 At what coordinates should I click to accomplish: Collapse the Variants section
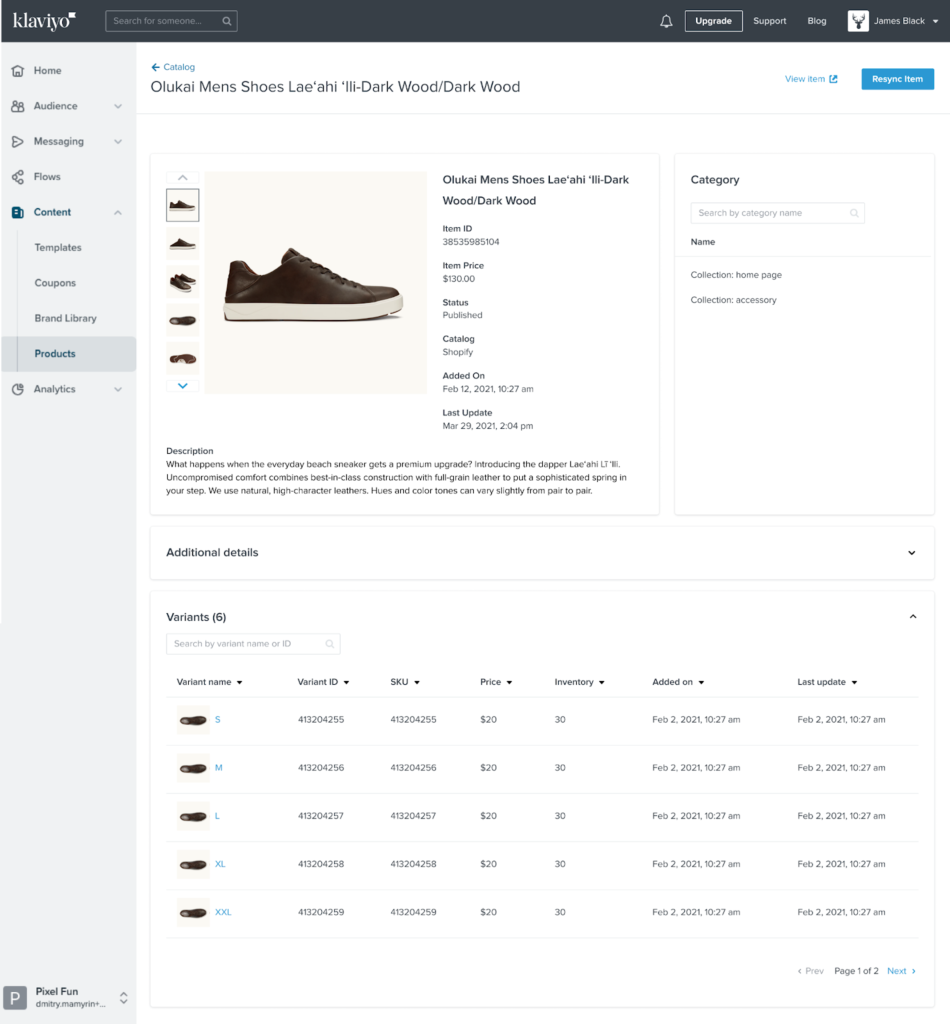[x=912, y=616]
